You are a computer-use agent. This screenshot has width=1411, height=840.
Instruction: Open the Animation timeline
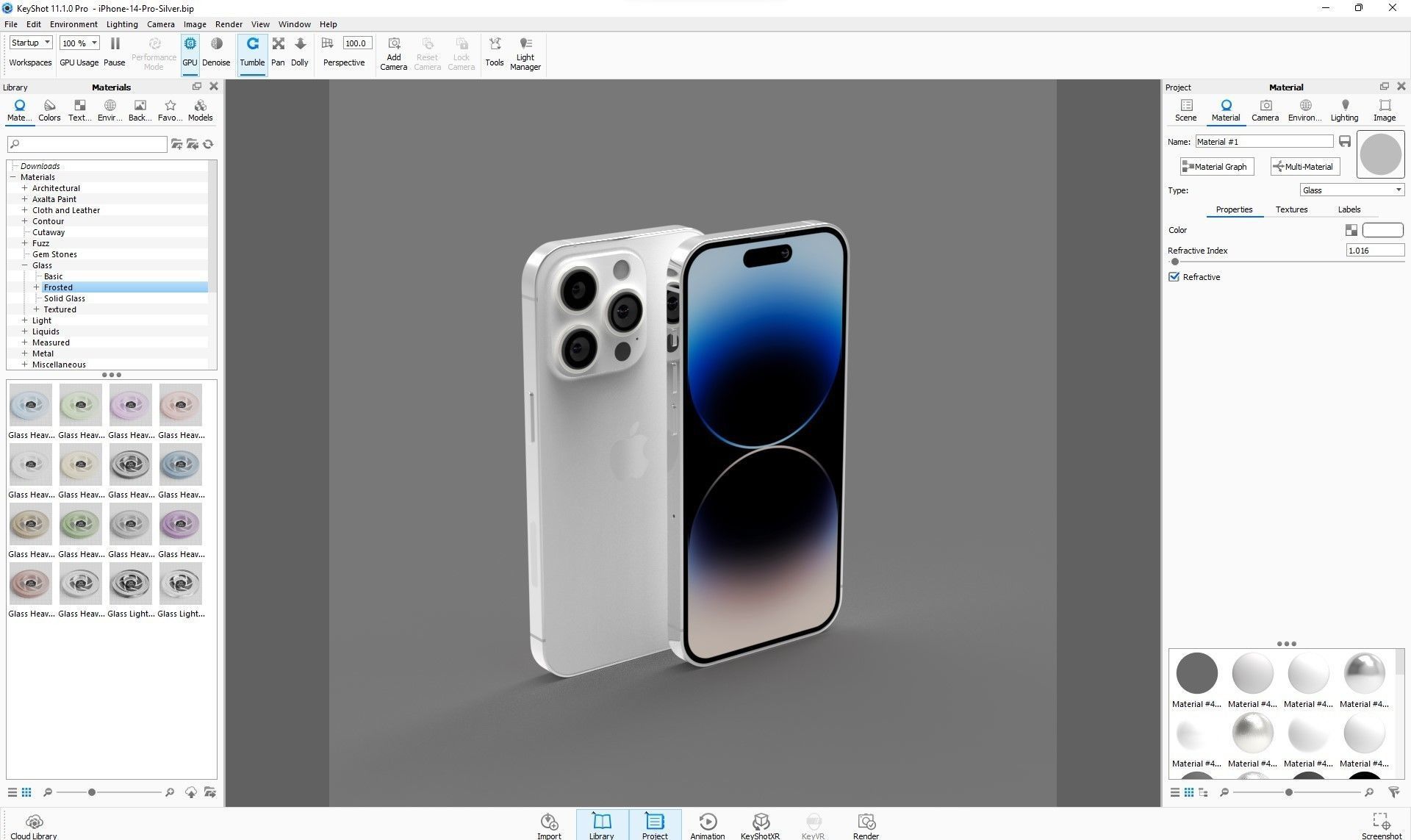click(x=708, y=825)
